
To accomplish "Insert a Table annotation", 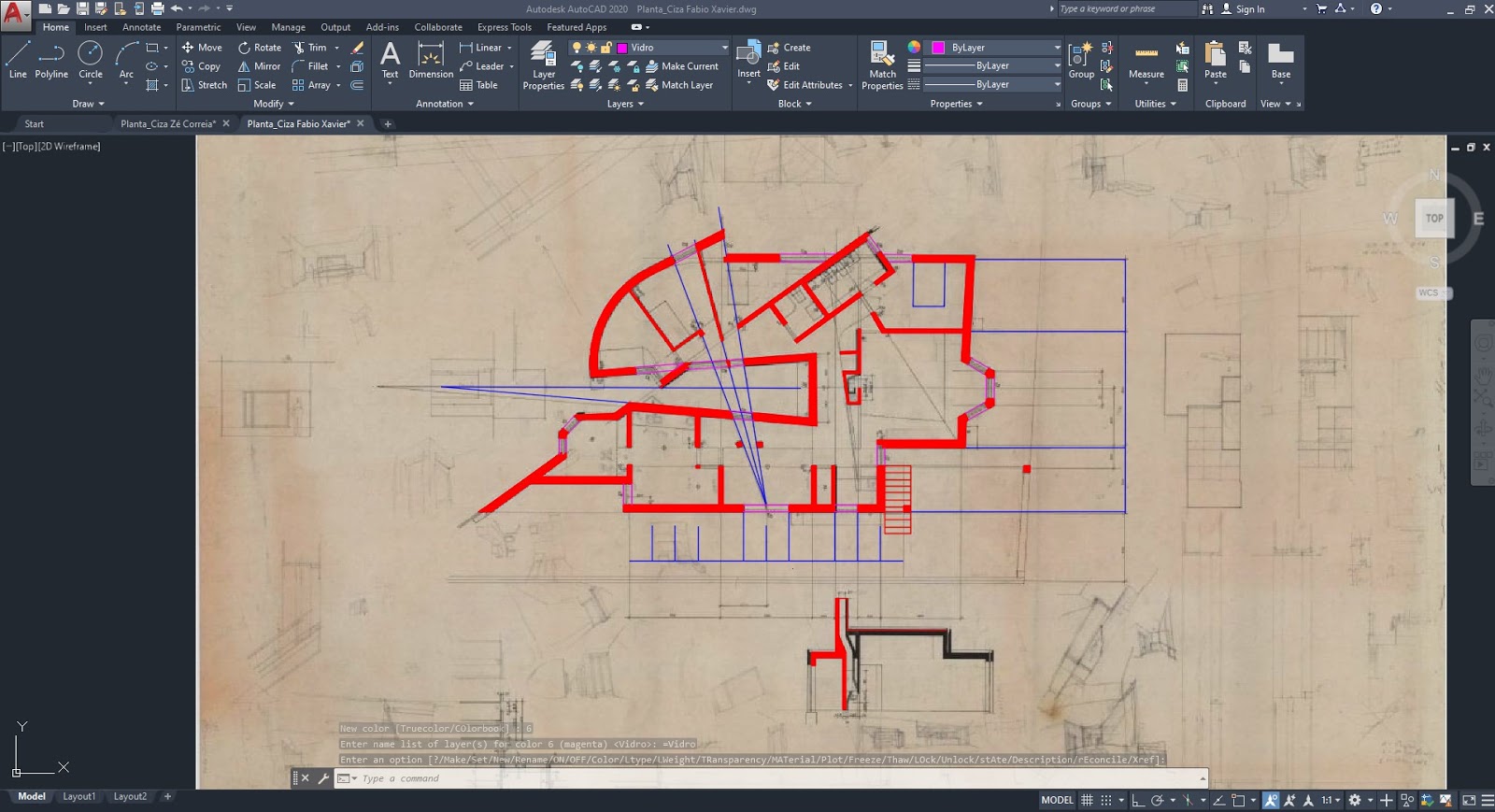I will [x=478, y=85].
